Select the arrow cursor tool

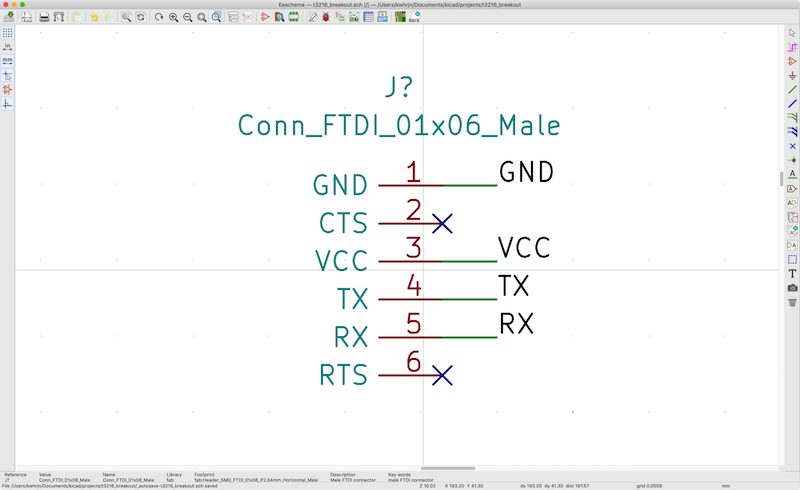click(x=792, y=33)
